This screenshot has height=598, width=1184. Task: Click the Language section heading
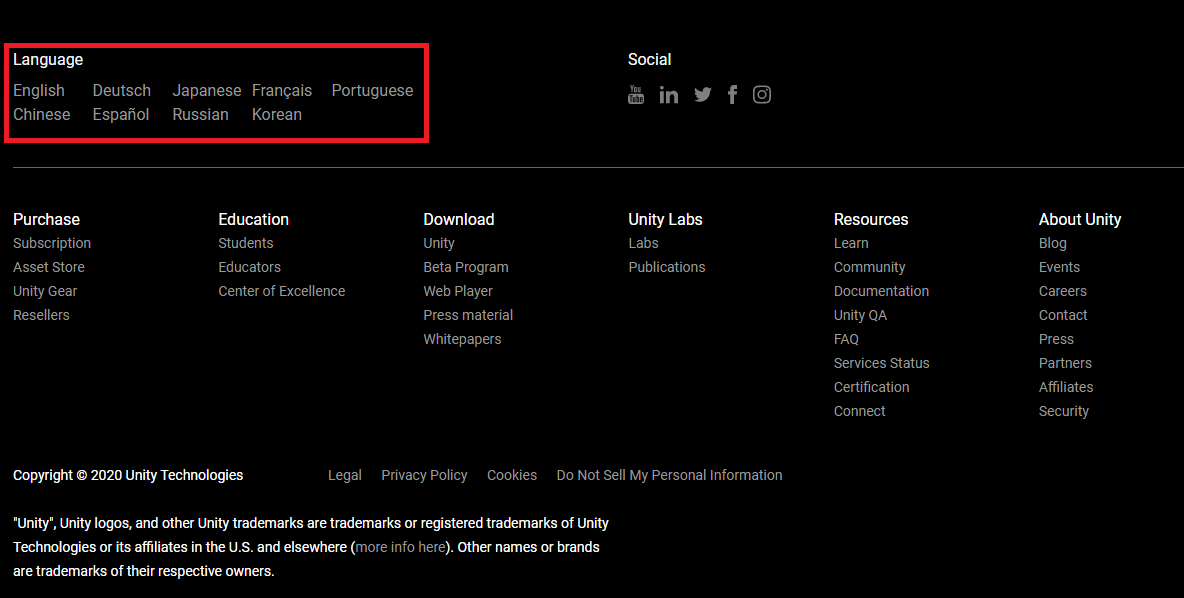point(48,60)
